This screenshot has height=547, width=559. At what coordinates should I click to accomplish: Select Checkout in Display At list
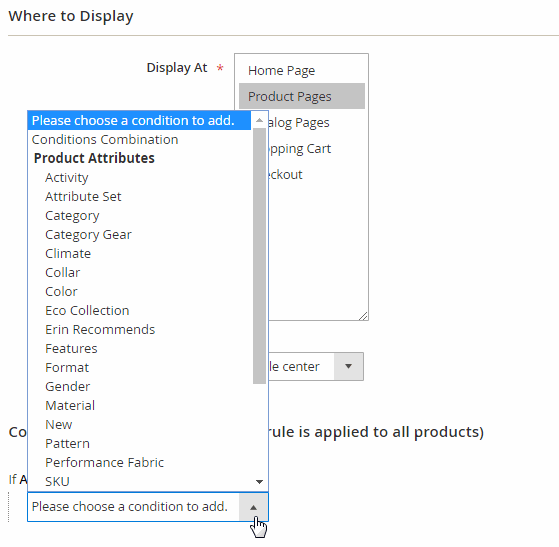coord(317,174)
